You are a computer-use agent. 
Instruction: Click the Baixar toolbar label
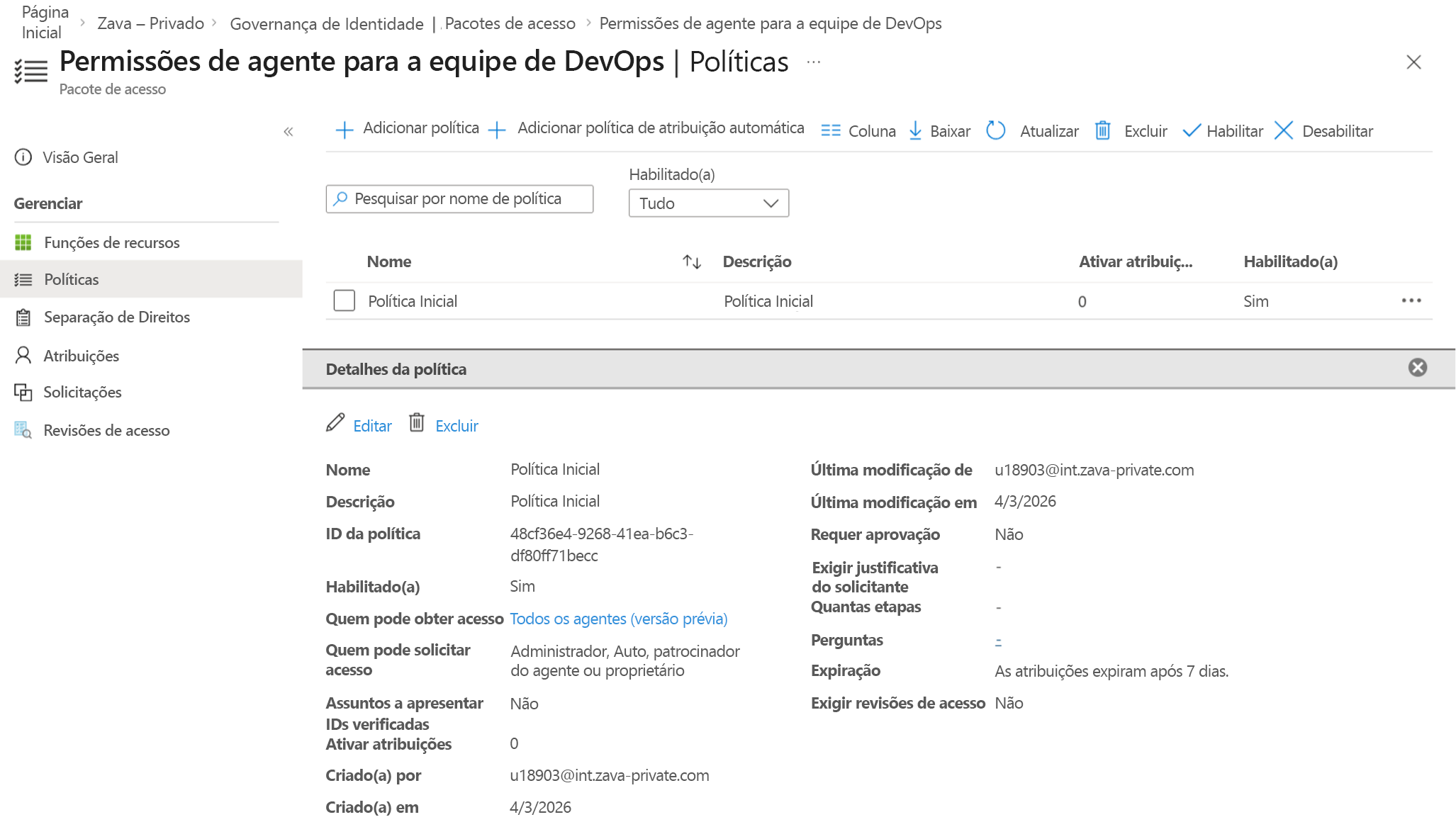tap(950, 131)
